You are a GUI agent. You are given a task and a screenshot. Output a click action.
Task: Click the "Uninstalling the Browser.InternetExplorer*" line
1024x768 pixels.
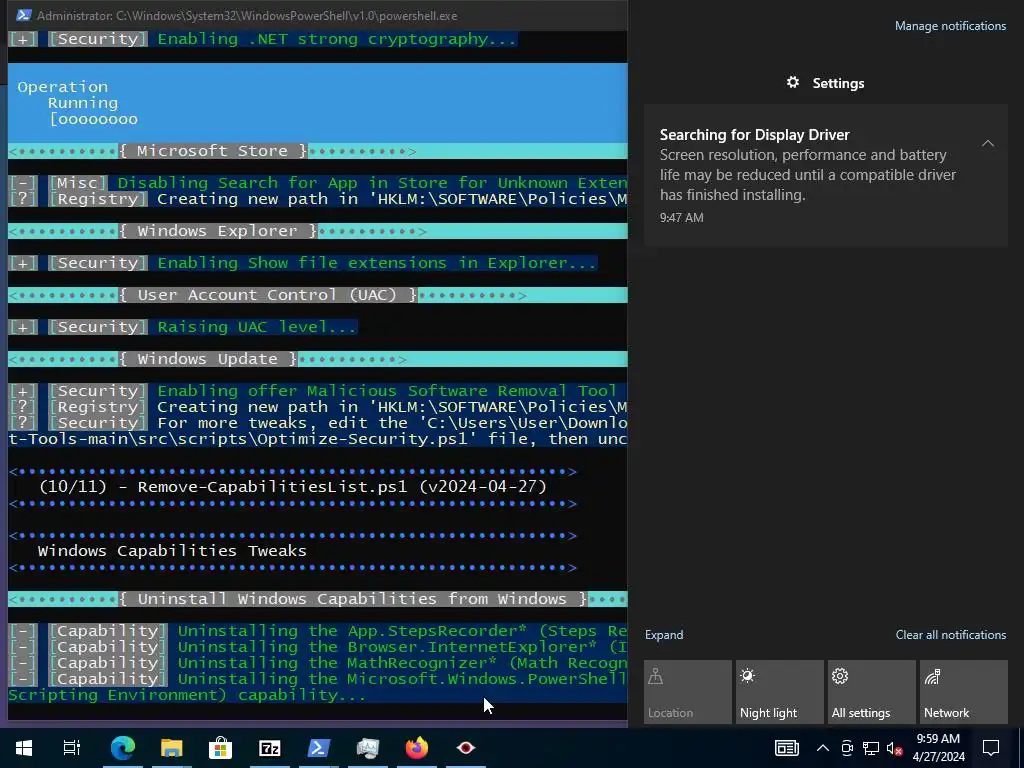click(x=402, y=647)
